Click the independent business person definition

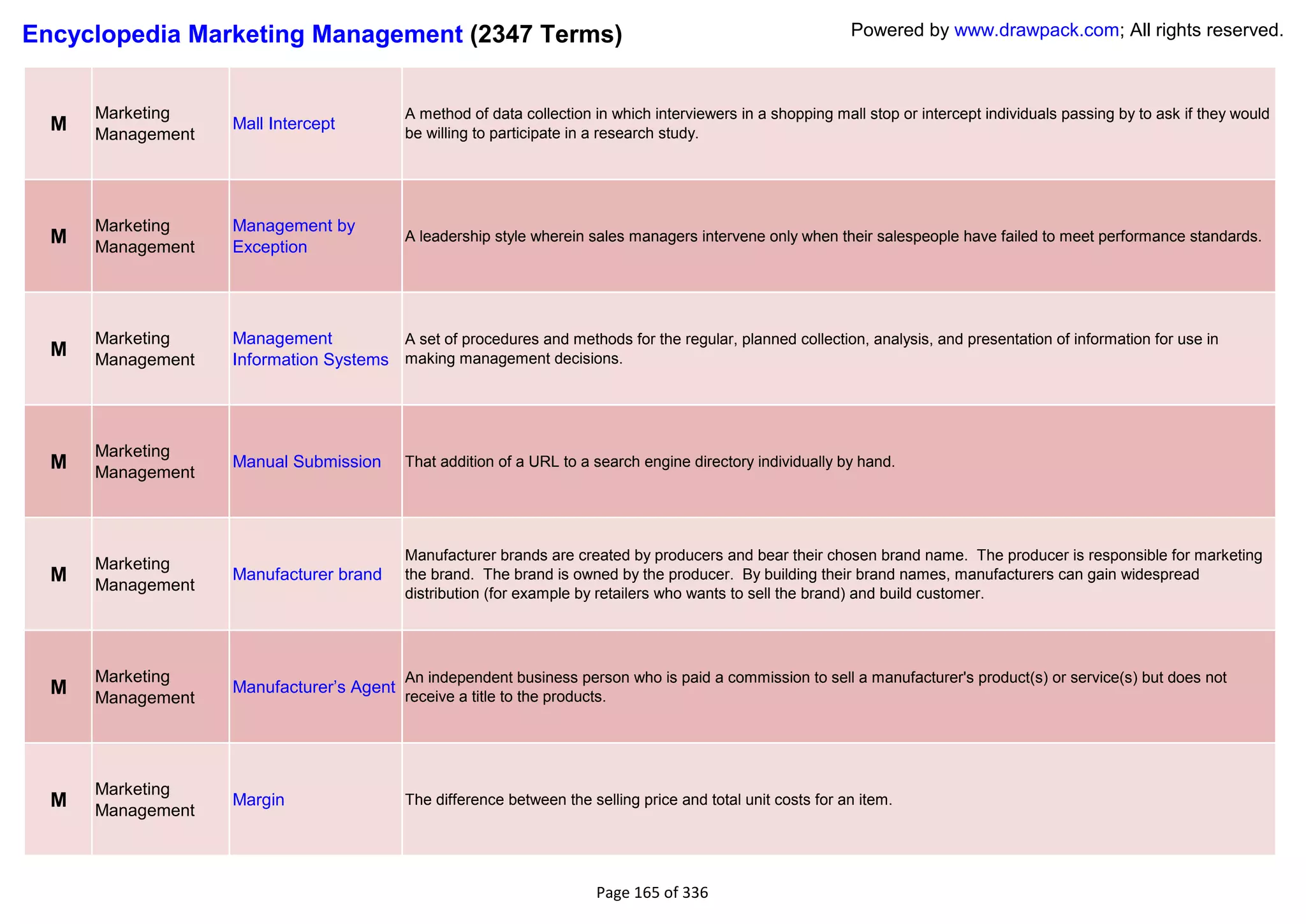pos(816,687)
